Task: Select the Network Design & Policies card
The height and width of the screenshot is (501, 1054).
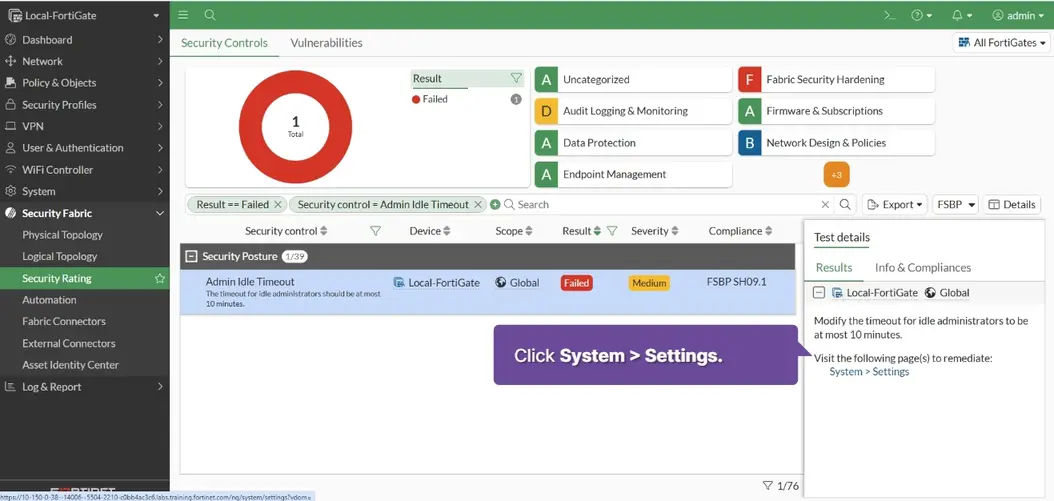Action: [x=836, y=143]
